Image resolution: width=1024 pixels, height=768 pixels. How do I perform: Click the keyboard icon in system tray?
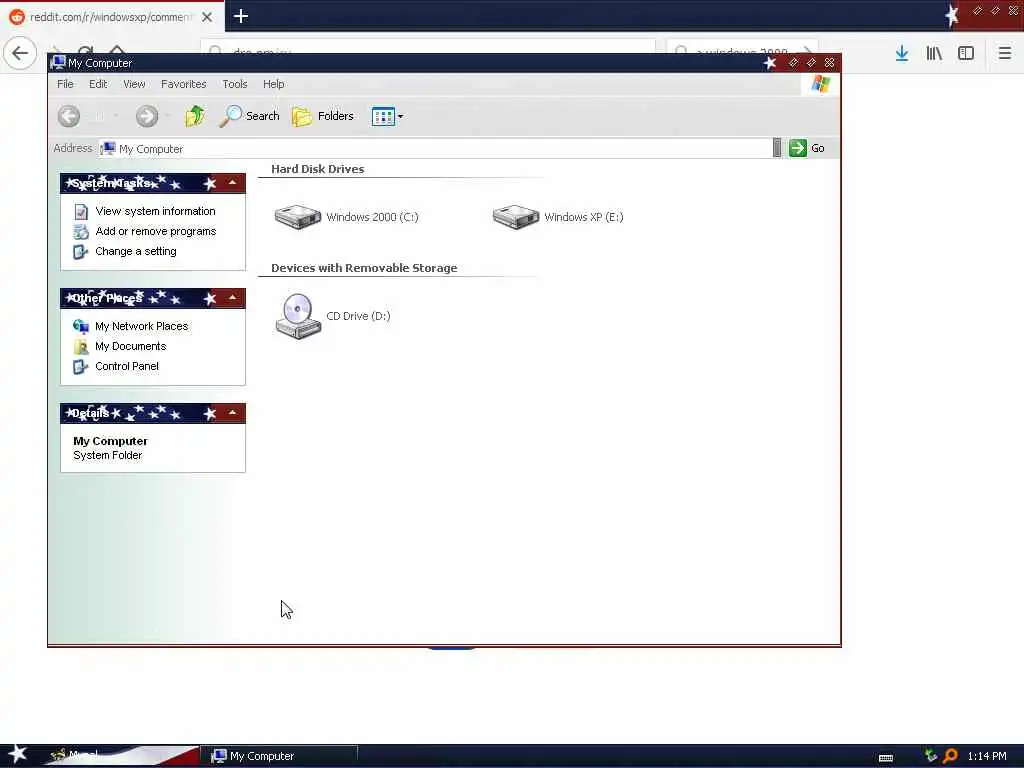(886, 758)
